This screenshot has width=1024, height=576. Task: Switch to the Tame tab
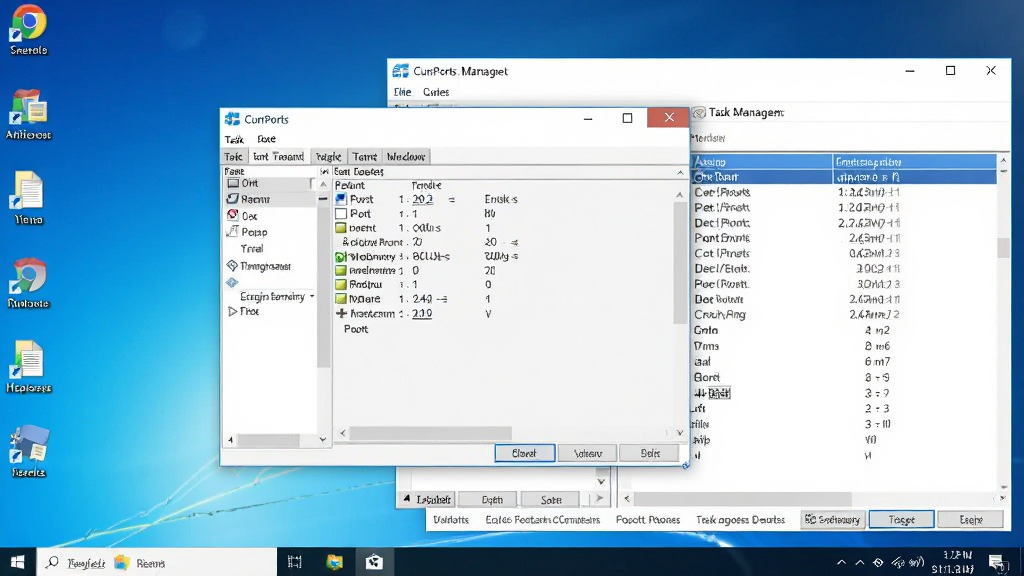tap(364, 157)
